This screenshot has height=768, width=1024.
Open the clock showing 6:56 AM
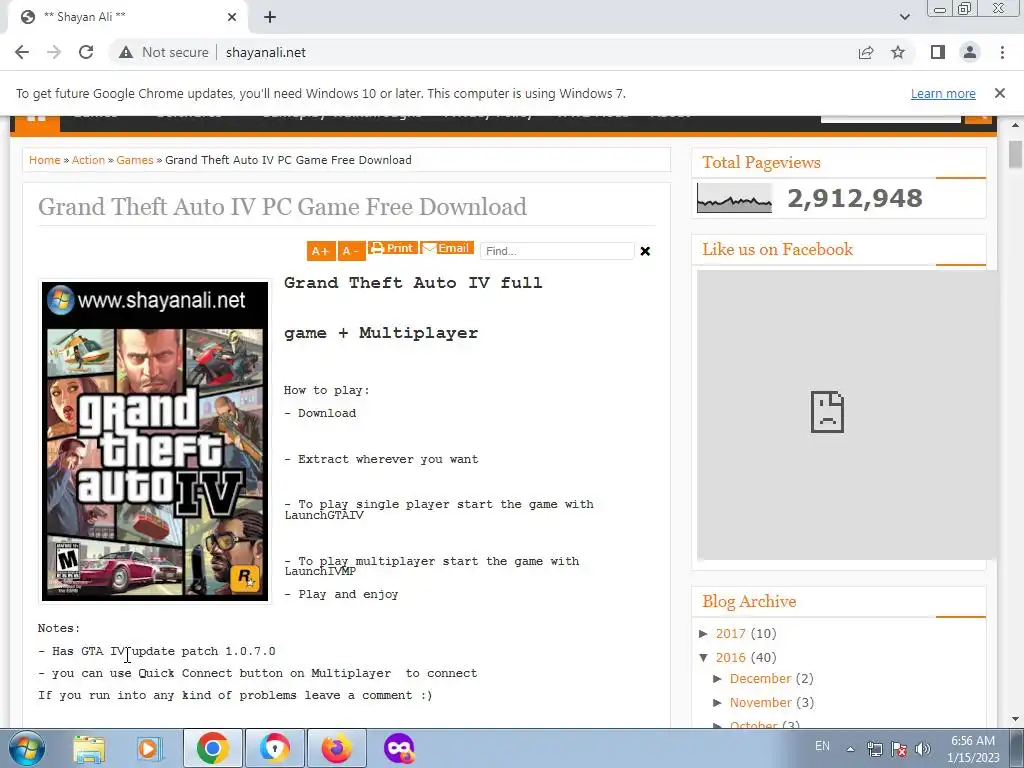[973, 749]
